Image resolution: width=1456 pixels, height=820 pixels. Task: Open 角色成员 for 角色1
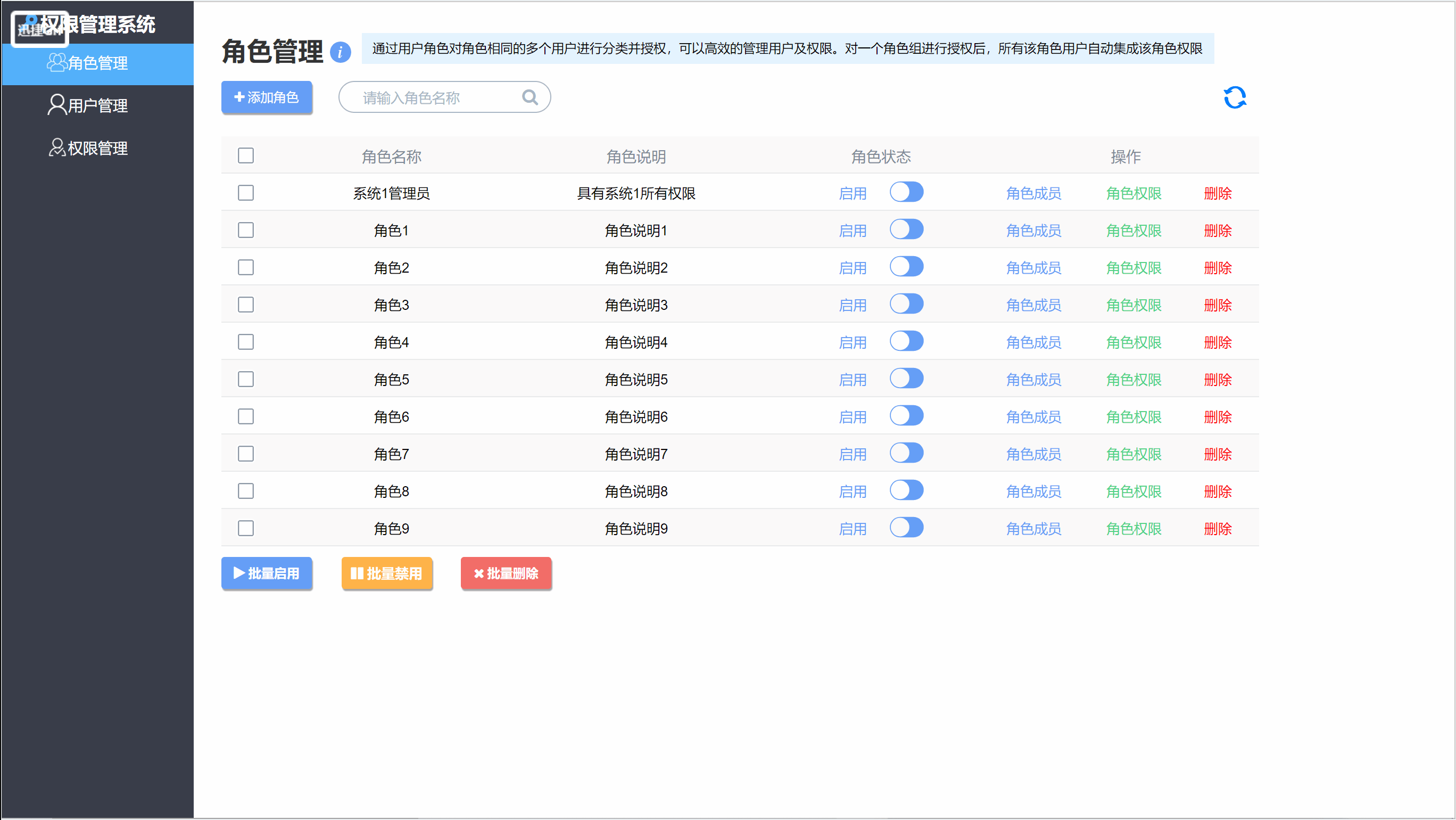click(1033, 230)
